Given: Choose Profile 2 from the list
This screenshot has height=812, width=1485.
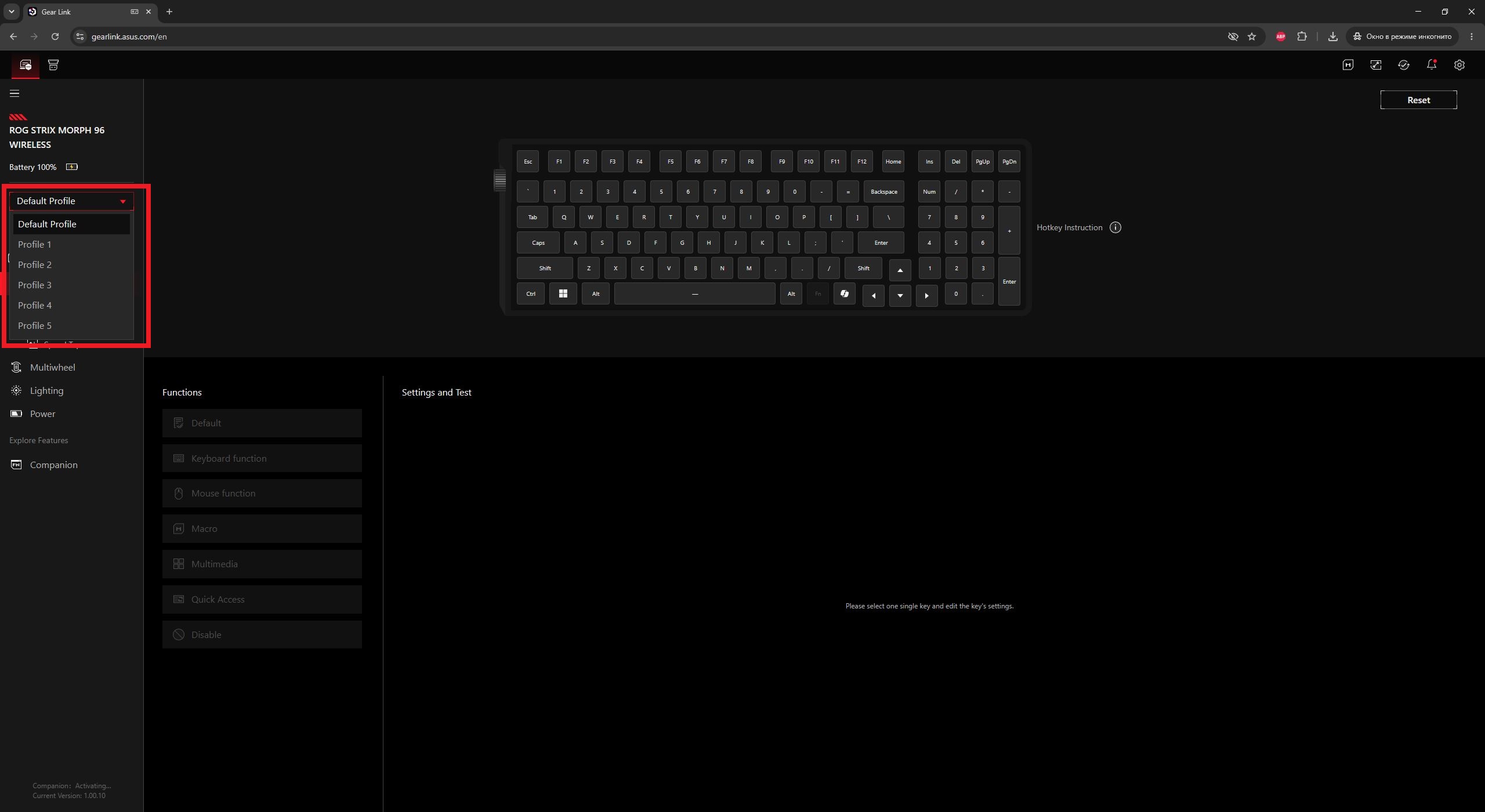Looking at the screenshot, I should [x=71, y=264].
